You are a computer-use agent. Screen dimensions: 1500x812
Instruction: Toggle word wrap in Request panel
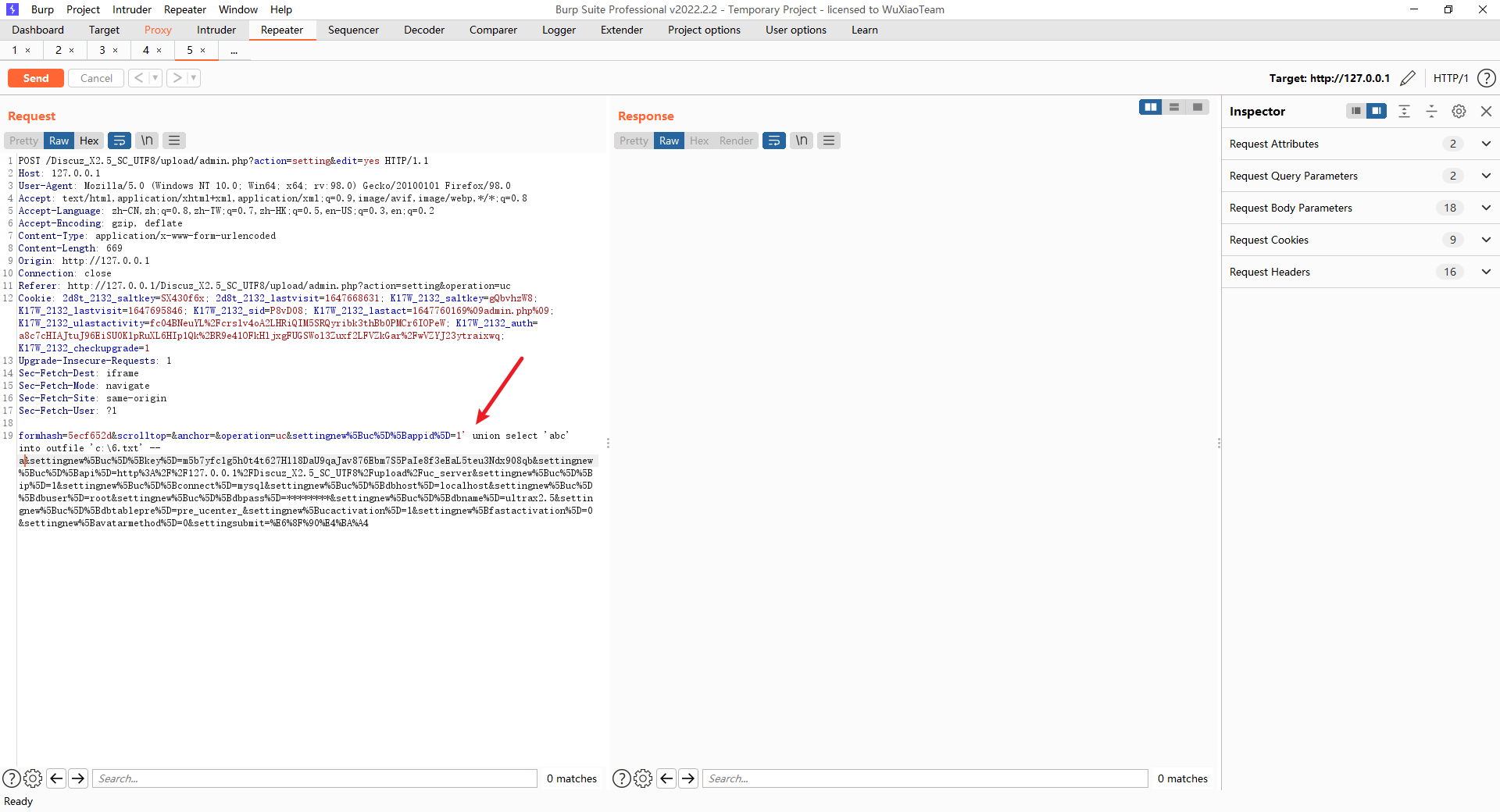pyautogui.click(x=120, y=141)
